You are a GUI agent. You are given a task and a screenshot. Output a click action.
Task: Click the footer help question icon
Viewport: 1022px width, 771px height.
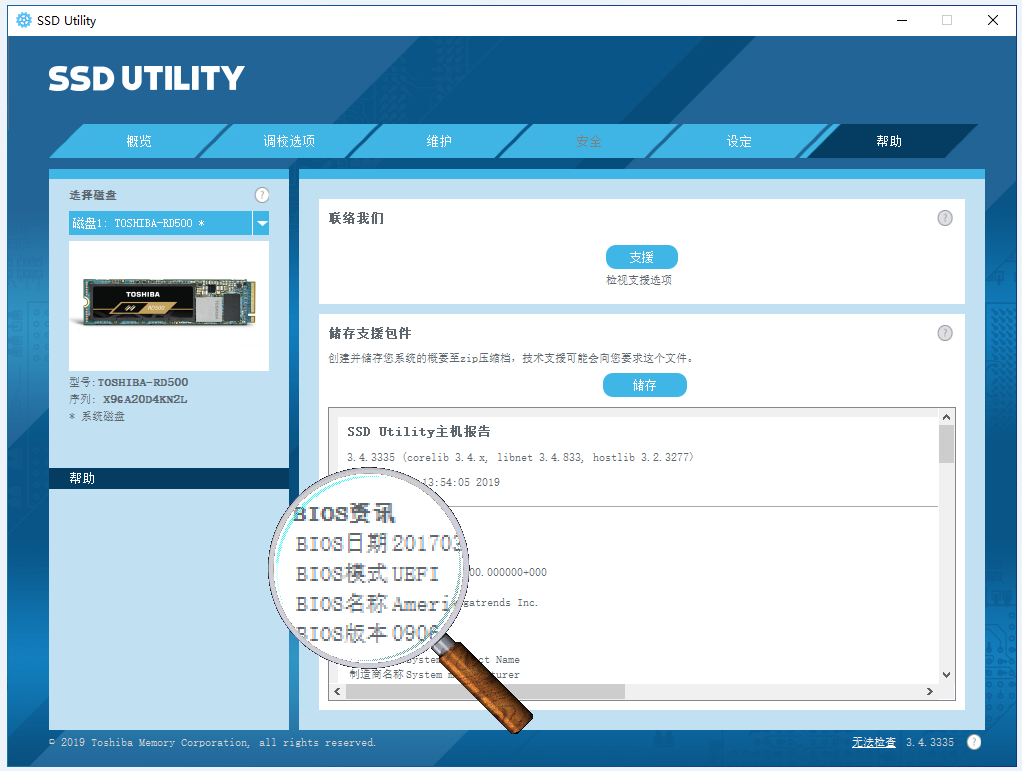pyautogui.click(x=974, y=742)
